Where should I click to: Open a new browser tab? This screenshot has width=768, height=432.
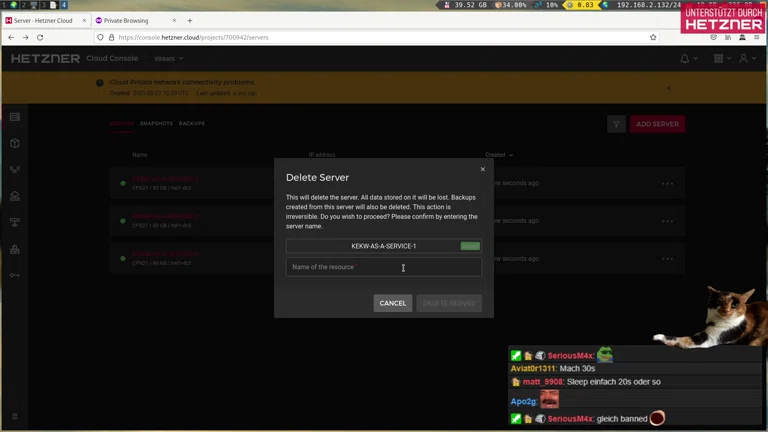[x=190, y=21]
